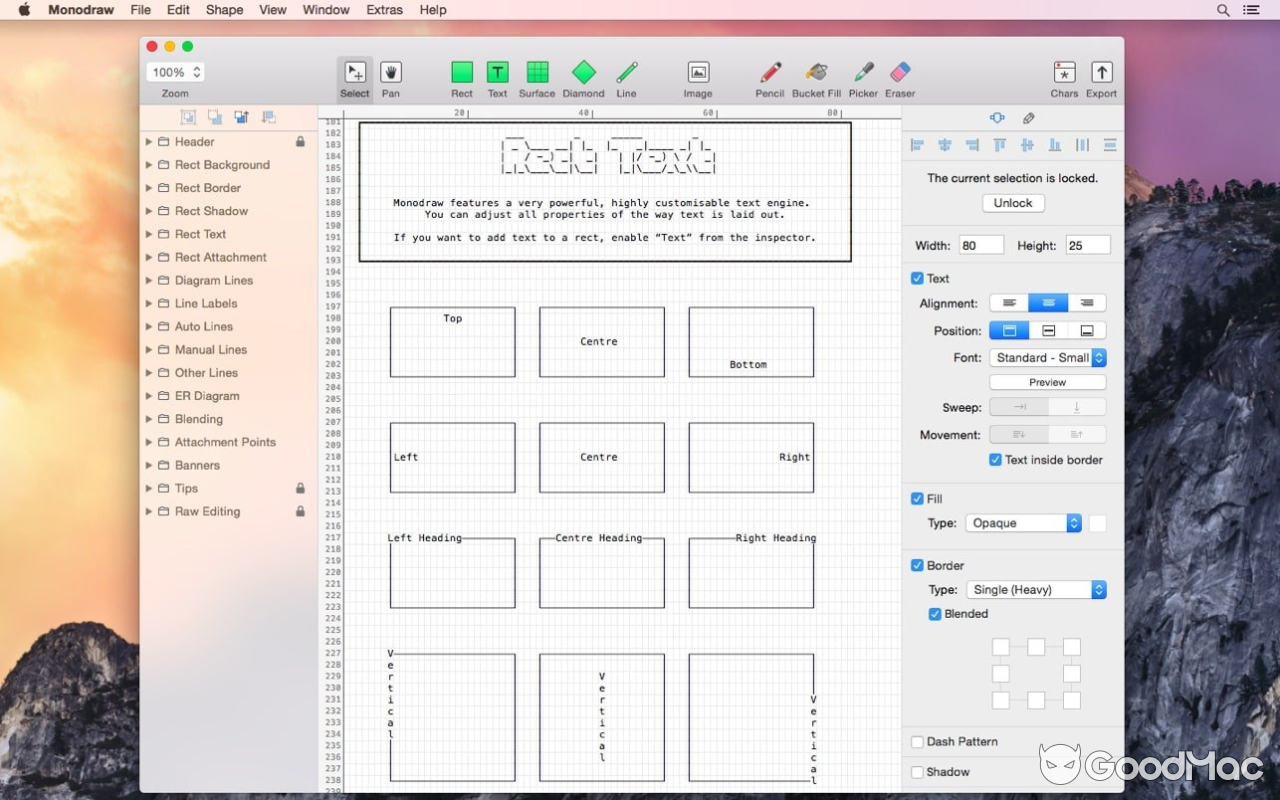
Task: Open the Export panel
Action: click(1101, 76)
